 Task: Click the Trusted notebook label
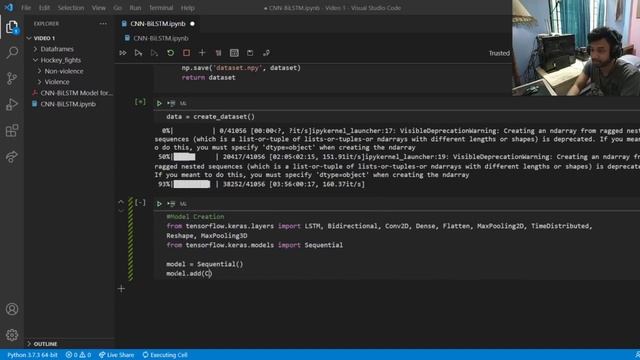pos(499,53)
